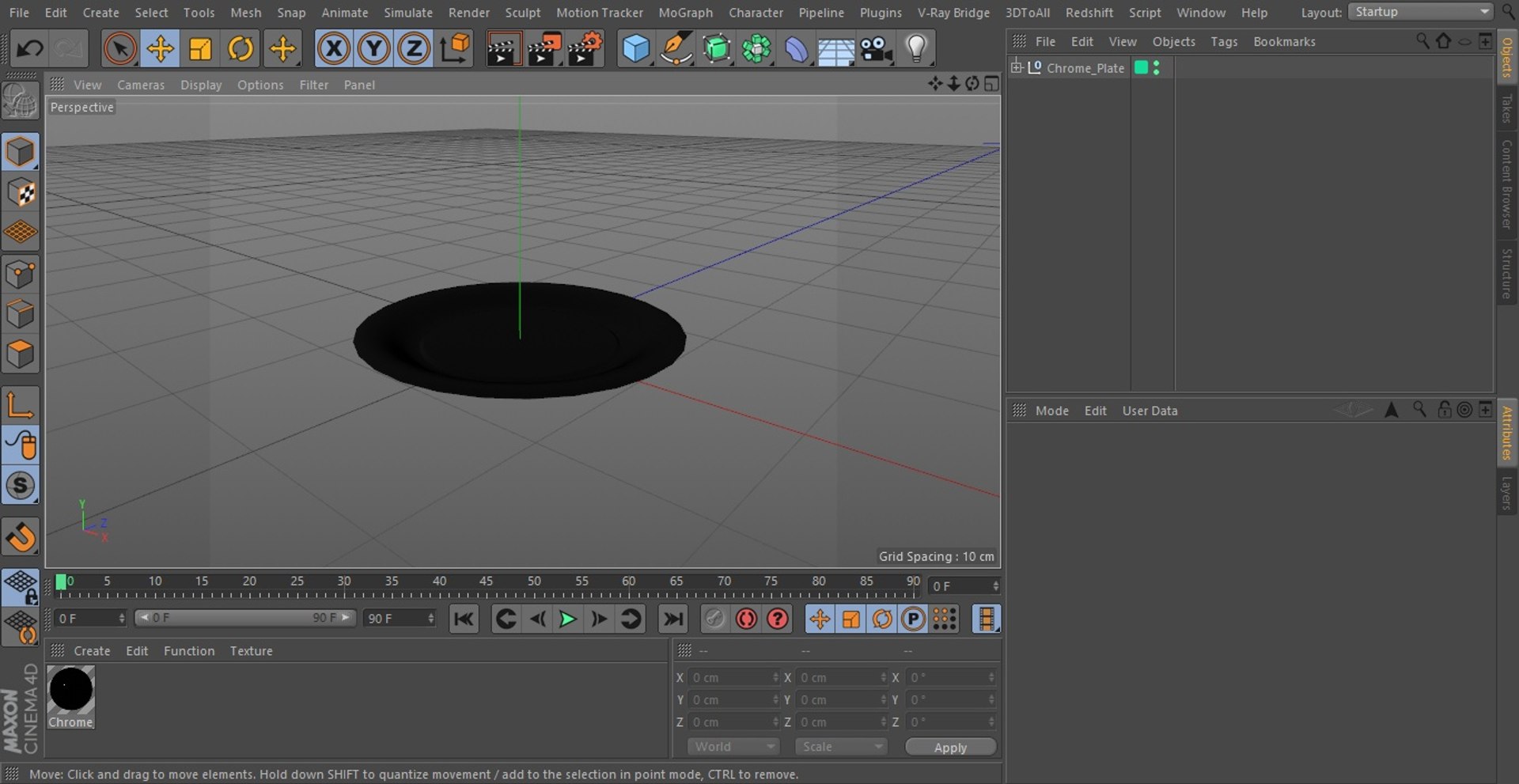The image size is (1519, 784).
Task: Select the Chrome material swatch
Action: tap(71, 689)
